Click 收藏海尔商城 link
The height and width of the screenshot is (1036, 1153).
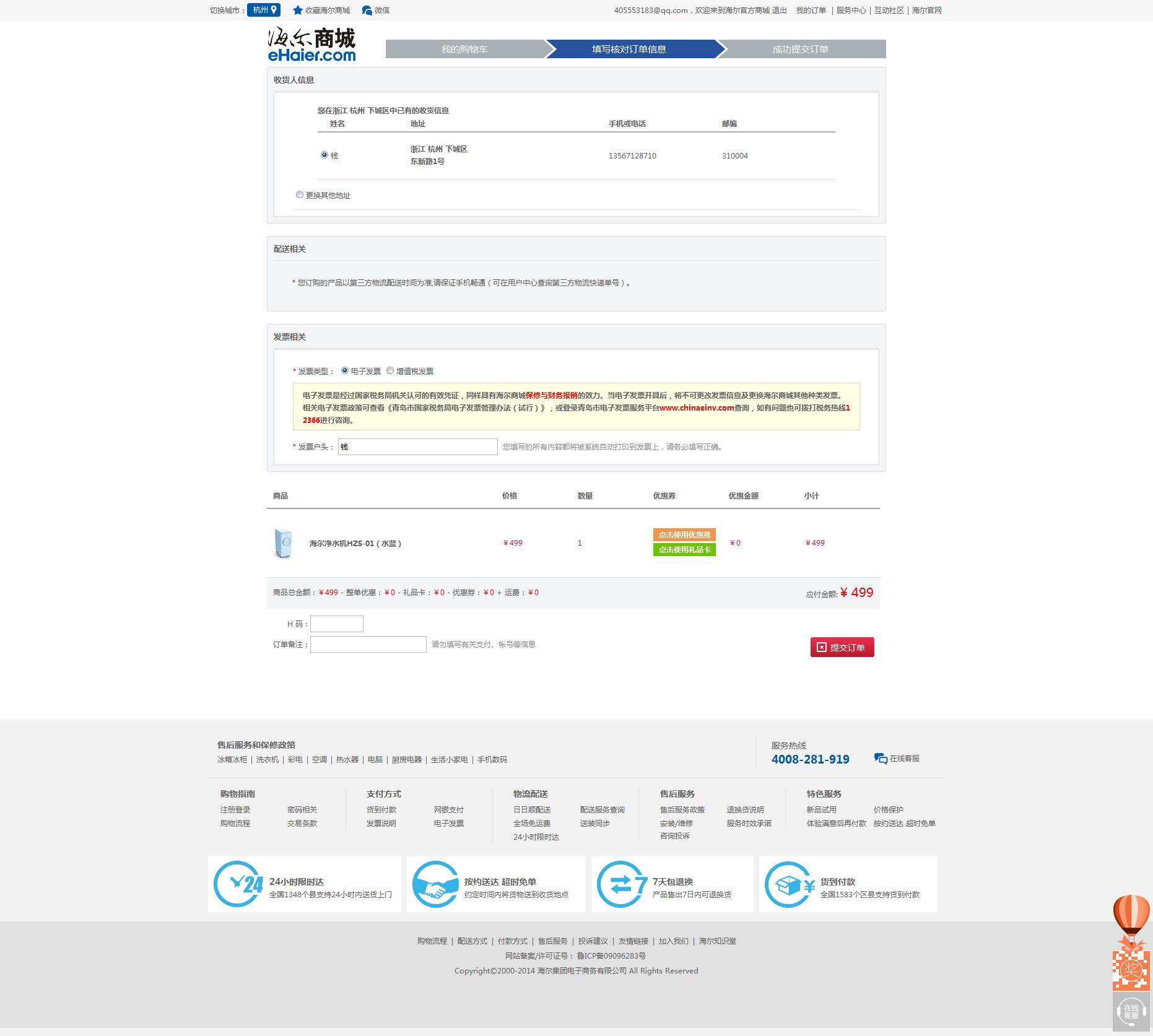coord(328,10)
